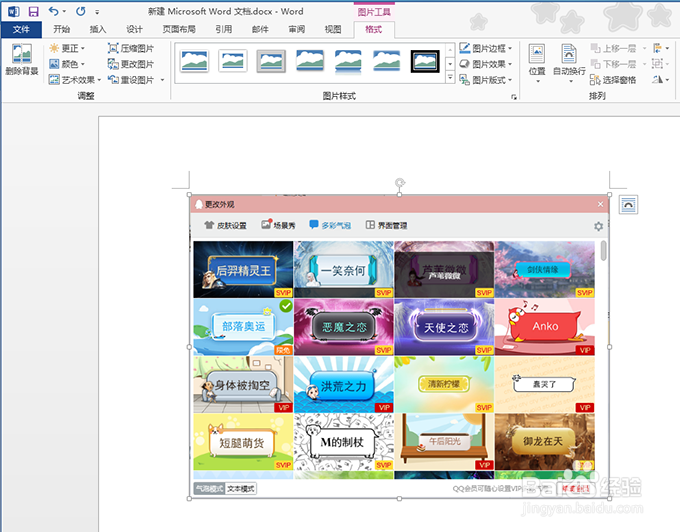Click the 后羿精灵王 bubble thumbnail

[x=243, y=270]
